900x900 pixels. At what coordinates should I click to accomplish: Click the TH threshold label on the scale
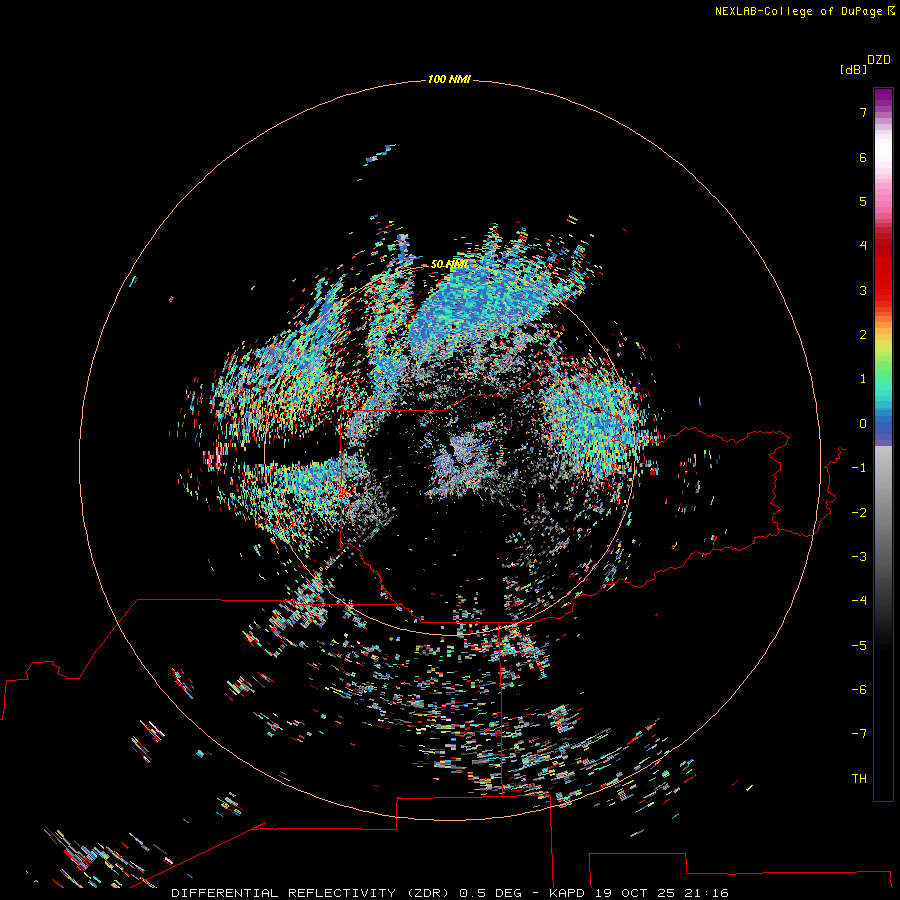pyautogui.click(x=859, y=779)
